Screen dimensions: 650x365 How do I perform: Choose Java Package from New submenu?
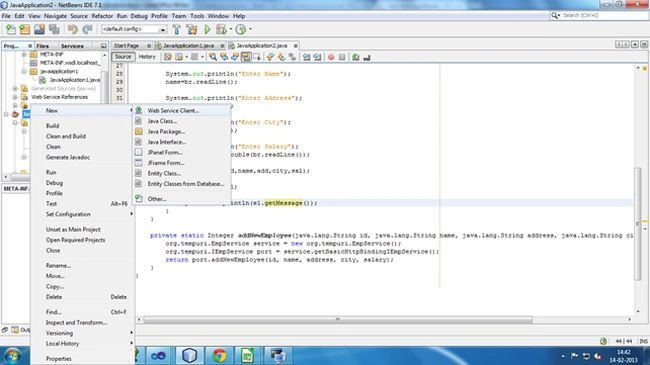coord(182,131)
